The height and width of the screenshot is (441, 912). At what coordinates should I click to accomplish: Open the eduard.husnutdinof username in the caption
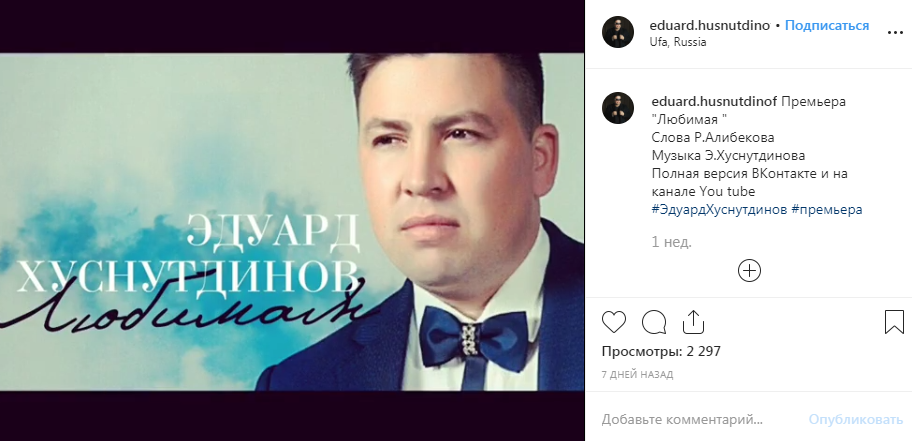click(714, 101)
